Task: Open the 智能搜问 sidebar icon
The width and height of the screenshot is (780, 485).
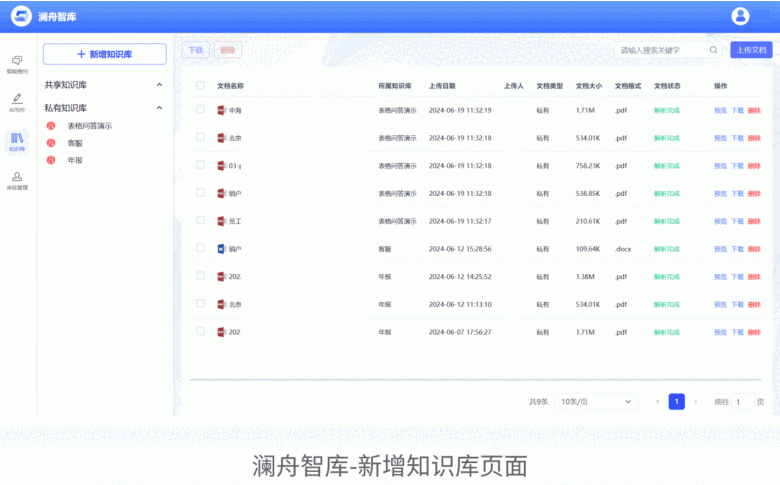Action: tap(17, 62)
